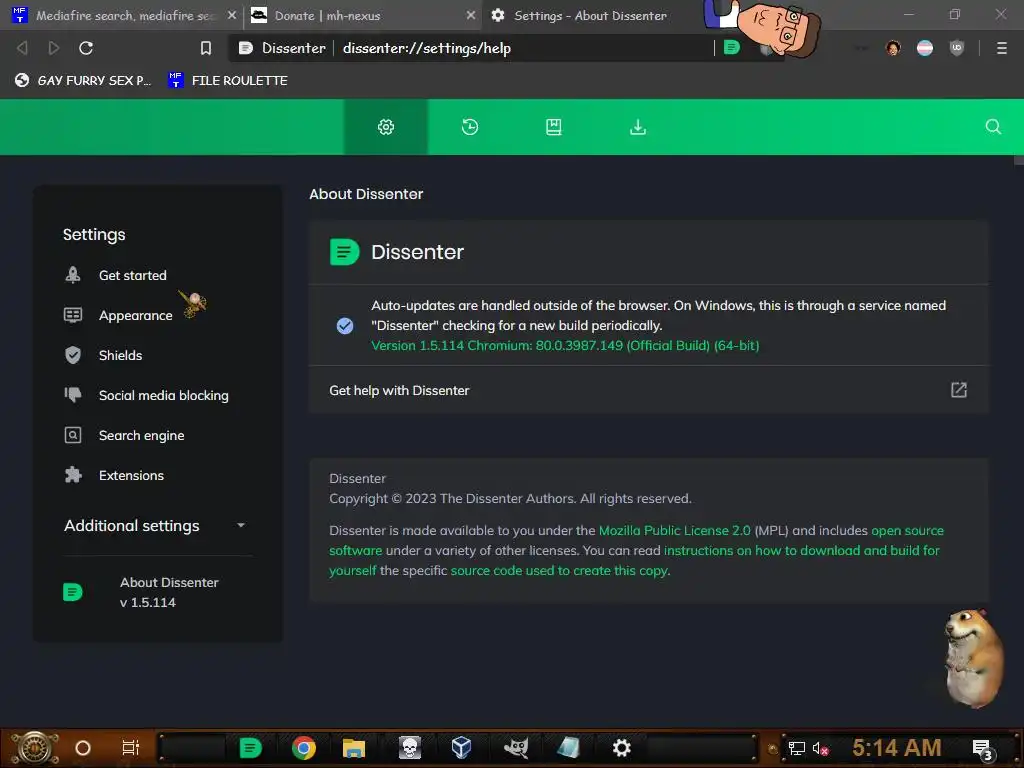Reload the current page
1024x768 pixels.
[86, 48]
